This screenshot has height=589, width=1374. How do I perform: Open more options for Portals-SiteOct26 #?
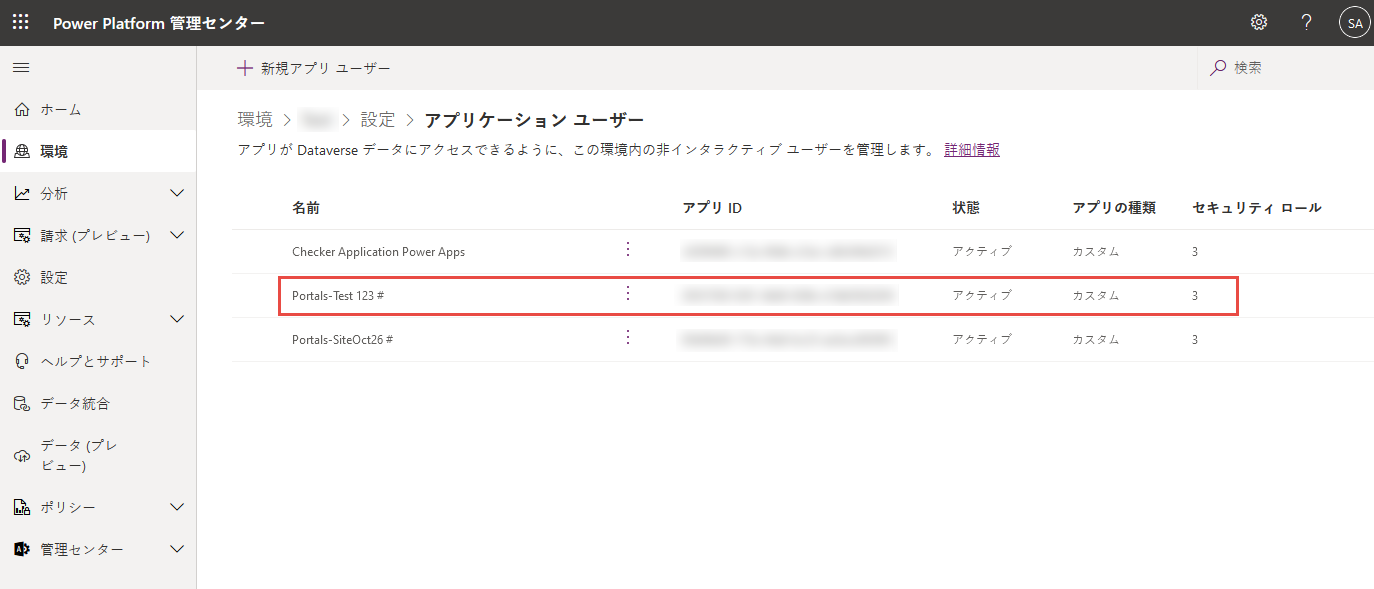628,337
